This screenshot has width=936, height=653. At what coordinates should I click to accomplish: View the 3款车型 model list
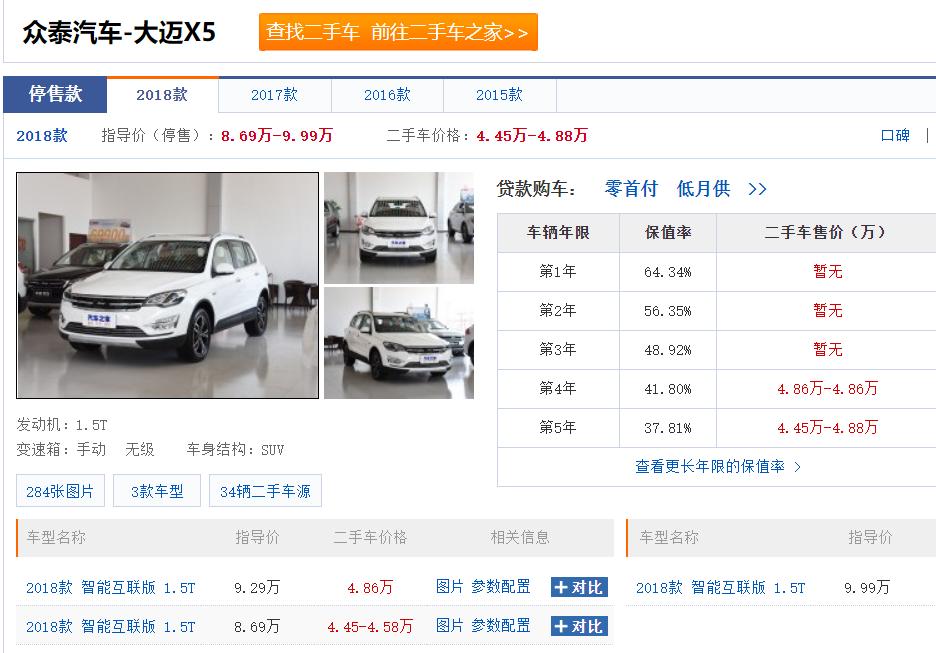156,491
